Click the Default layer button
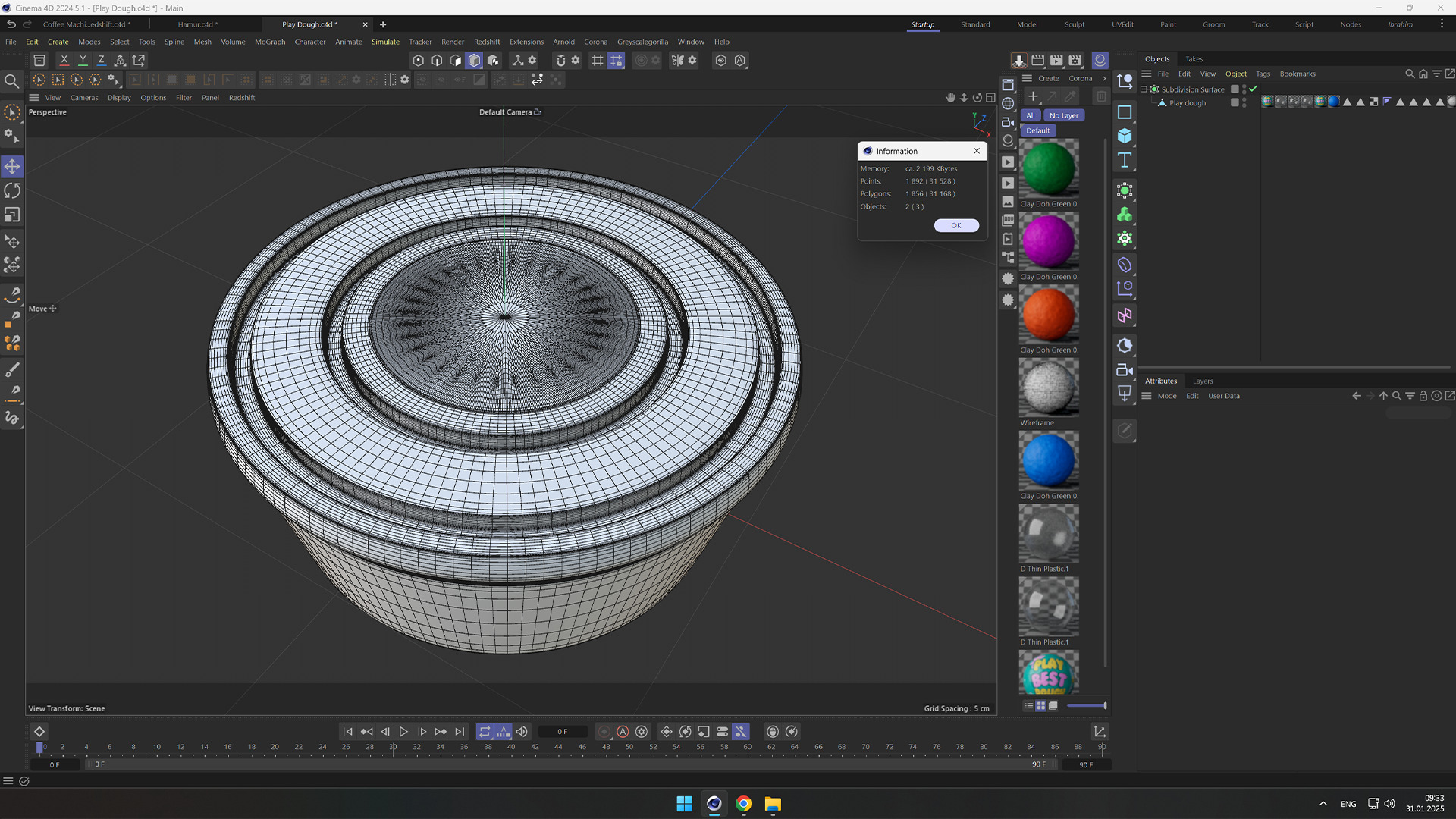Viewport: 1456px width, 819px height. 1038,130
